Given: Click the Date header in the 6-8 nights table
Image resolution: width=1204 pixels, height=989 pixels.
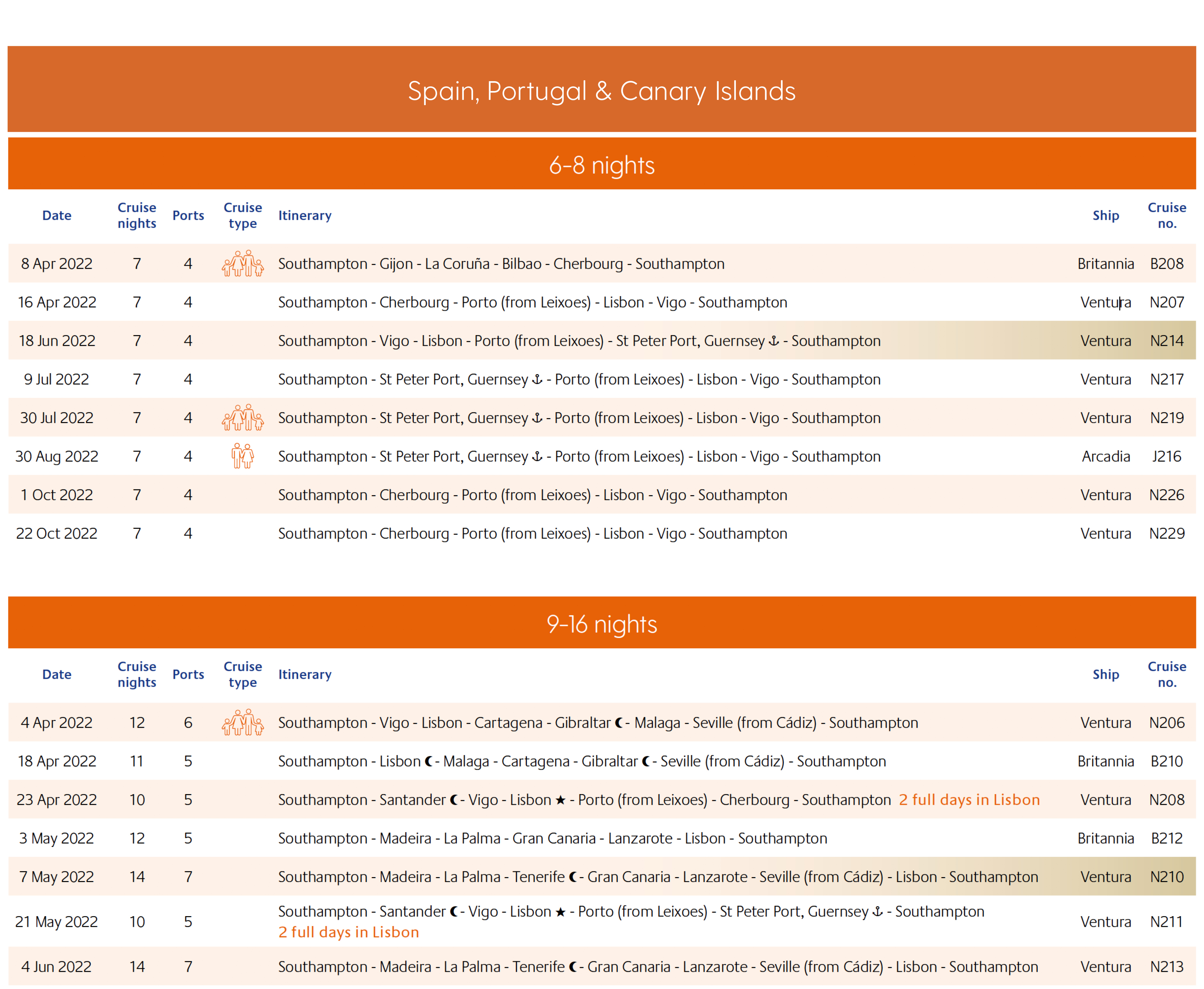Looking at the screenshot, I should pos(56,215).
